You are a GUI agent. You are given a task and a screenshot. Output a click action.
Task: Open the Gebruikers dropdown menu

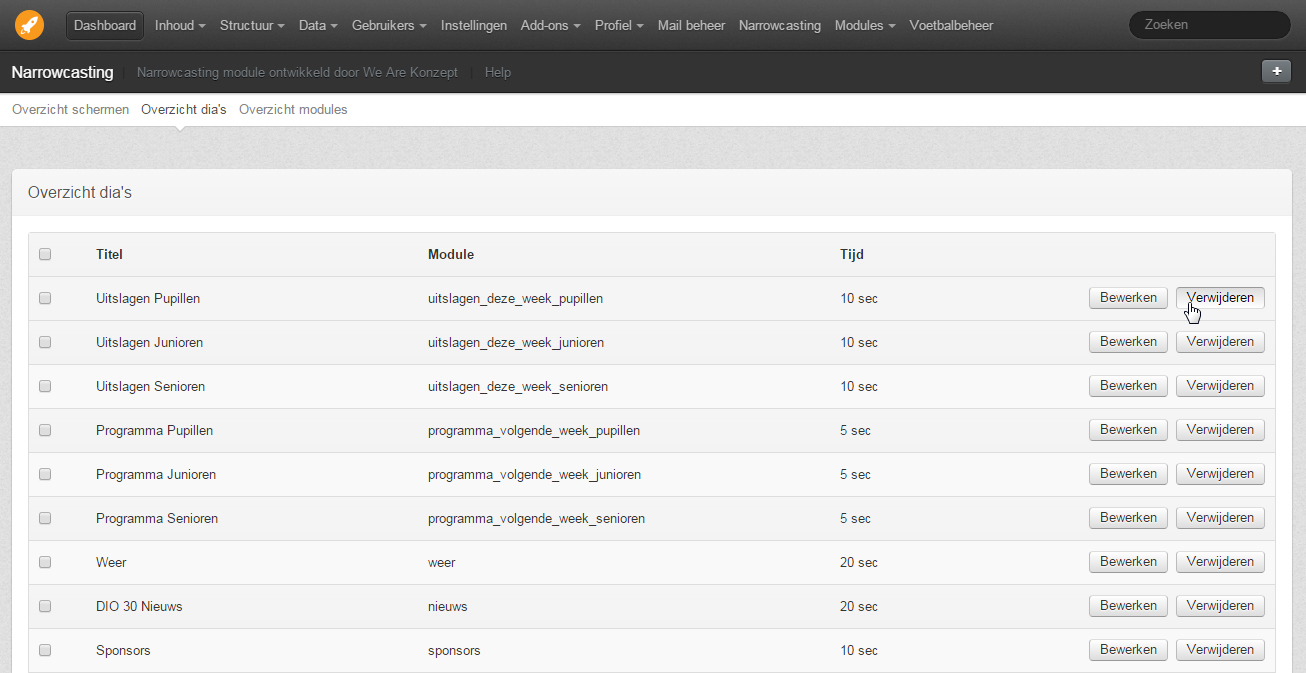click(x=390, y=25)
